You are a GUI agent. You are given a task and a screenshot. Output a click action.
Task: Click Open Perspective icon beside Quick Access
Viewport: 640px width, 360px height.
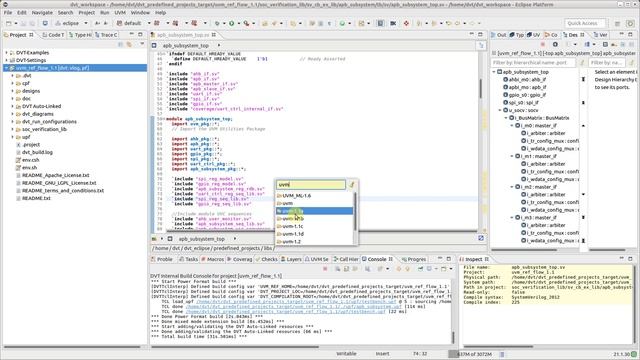tap(618, 24)
